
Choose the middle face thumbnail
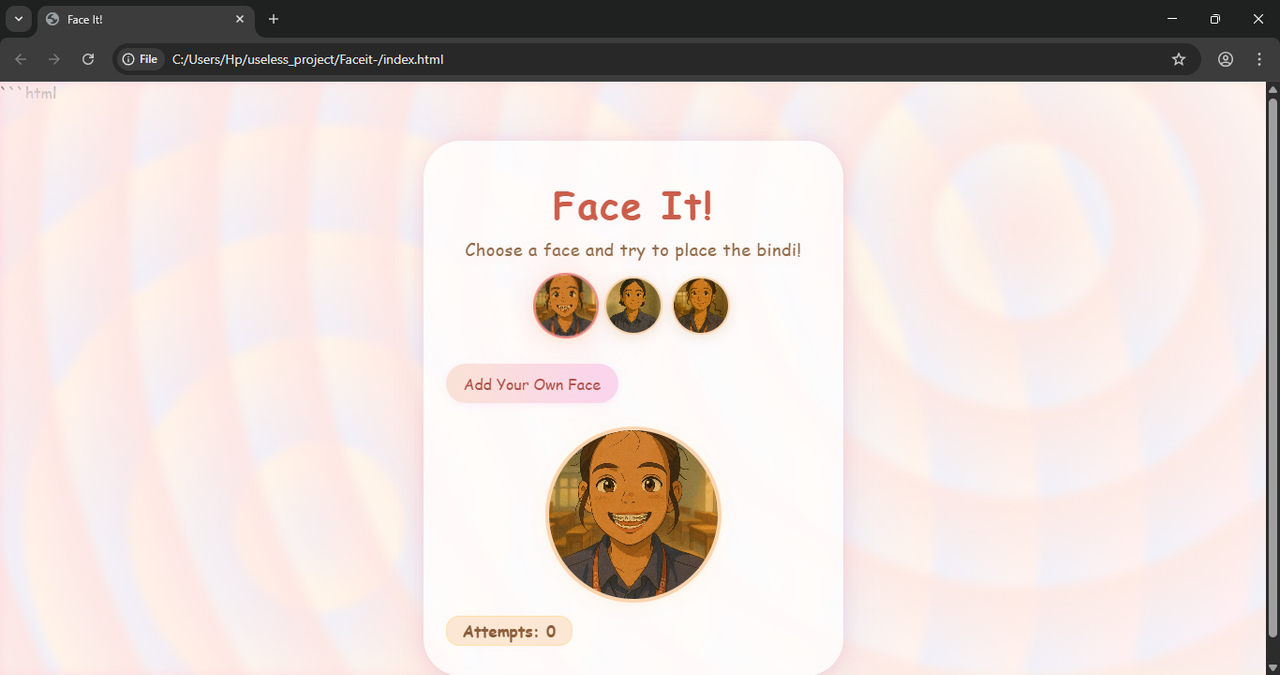633,306
